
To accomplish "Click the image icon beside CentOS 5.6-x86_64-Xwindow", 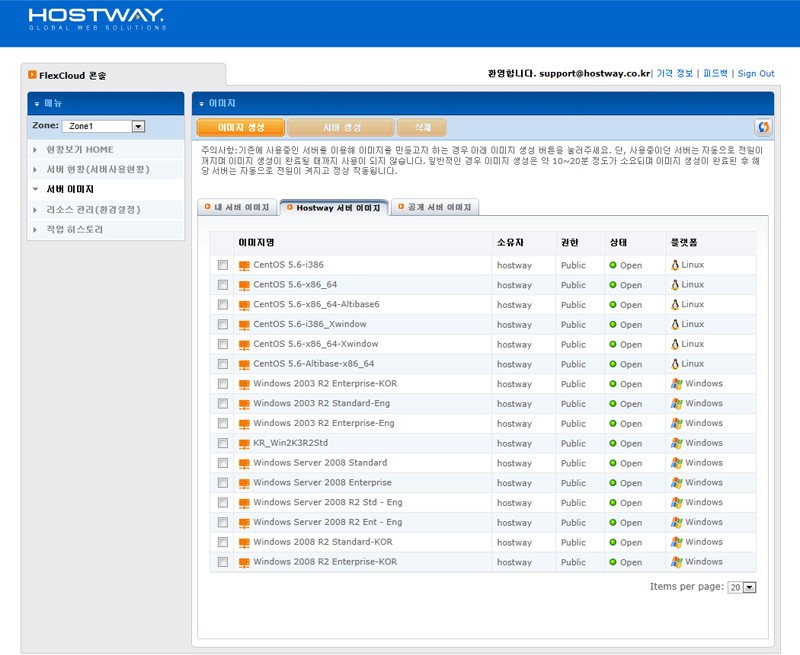I will pyautogui.click(x=244, y=344).
